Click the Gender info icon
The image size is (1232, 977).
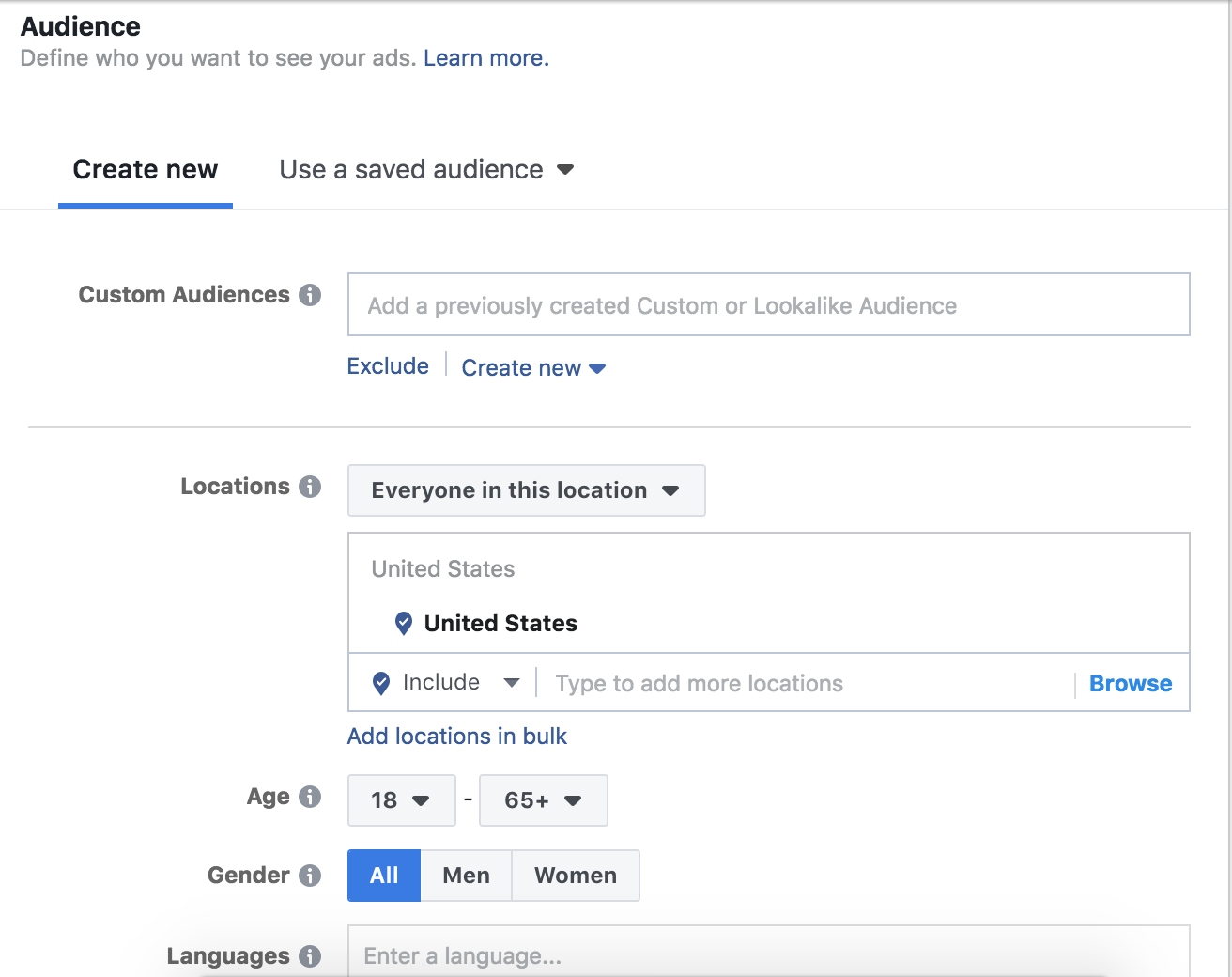pyautogui.click(x=310, y=876)
